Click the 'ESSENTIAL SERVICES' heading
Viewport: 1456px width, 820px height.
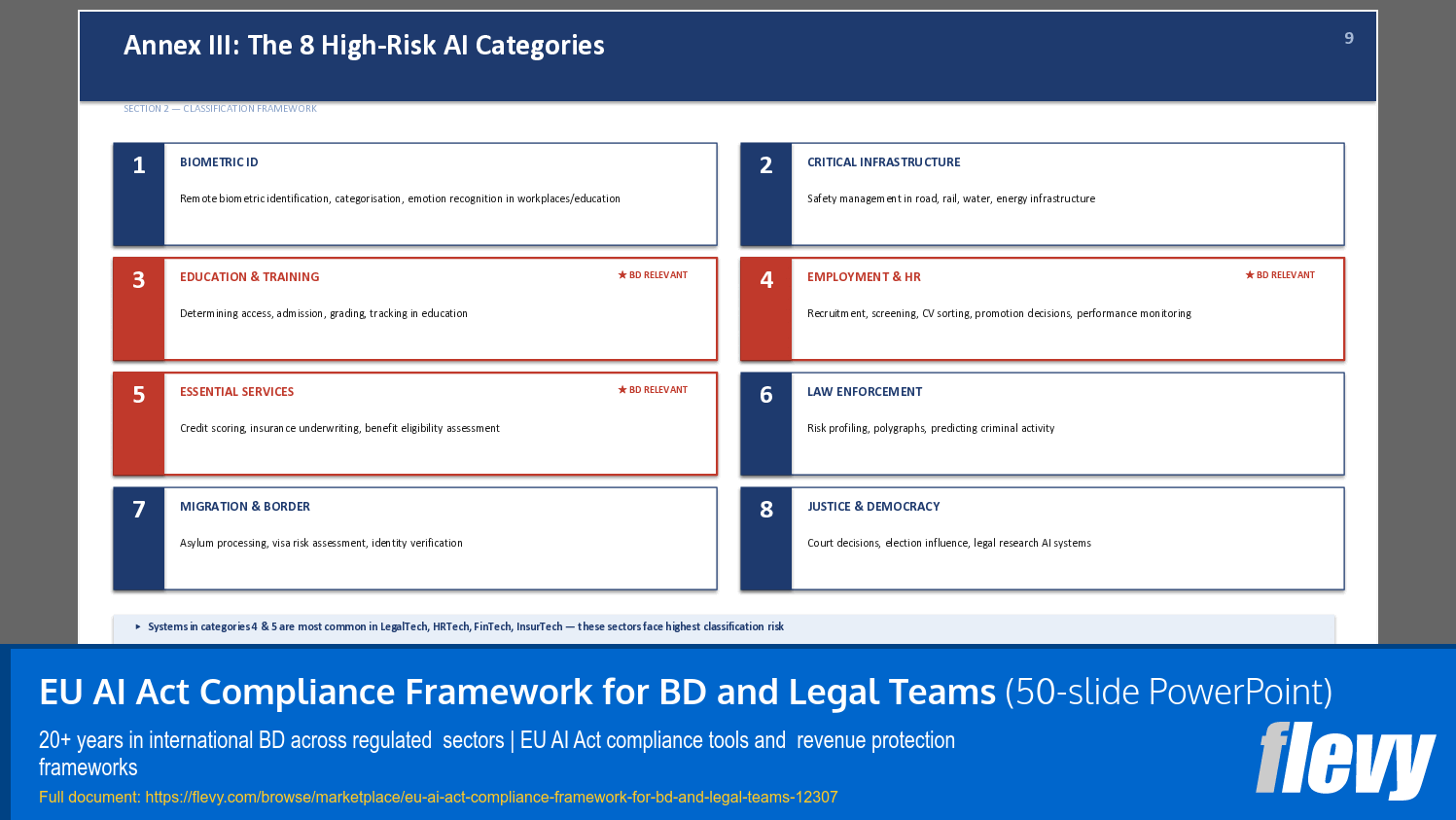(x=236, y=392)
